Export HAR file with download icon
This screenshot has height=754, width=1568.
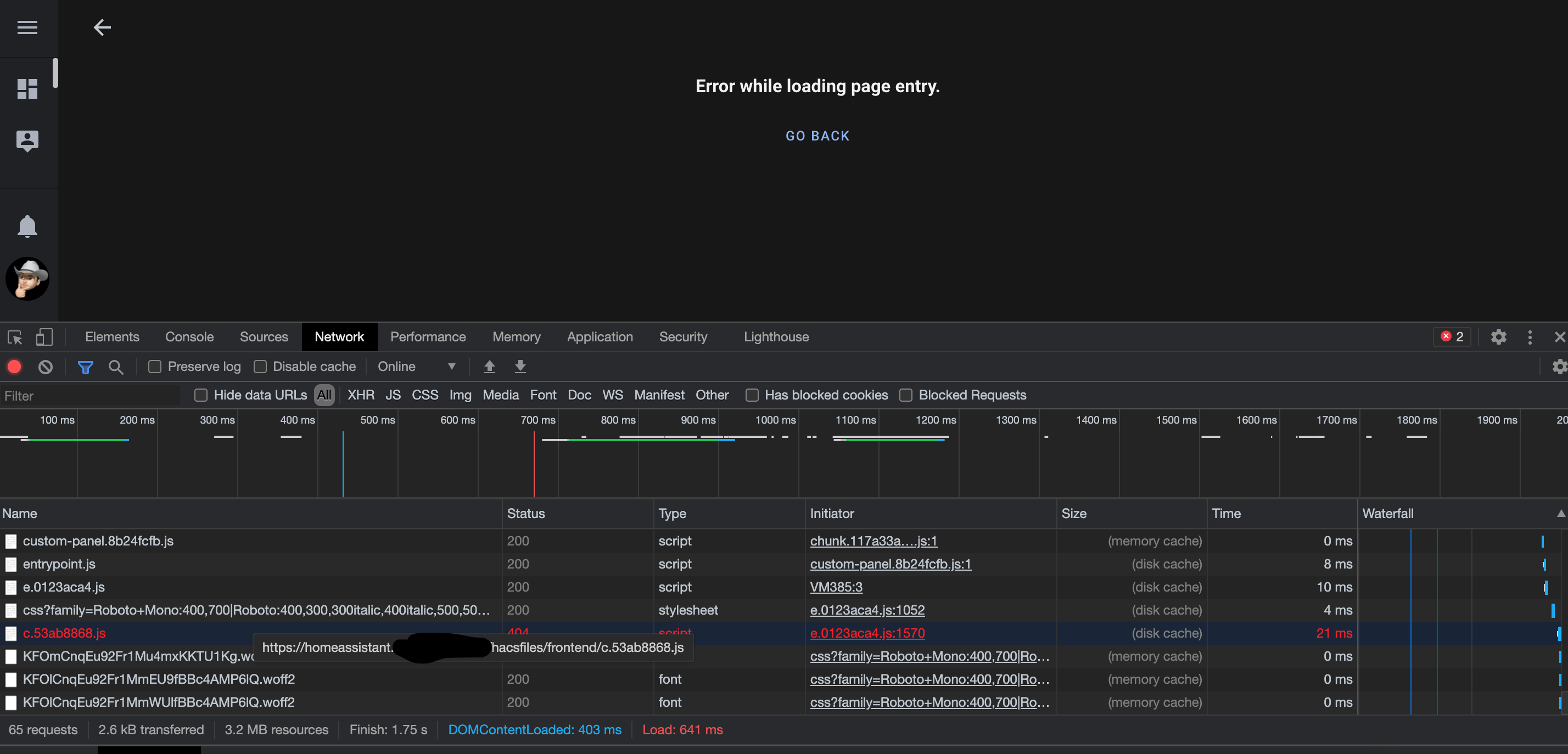(520, 367)
